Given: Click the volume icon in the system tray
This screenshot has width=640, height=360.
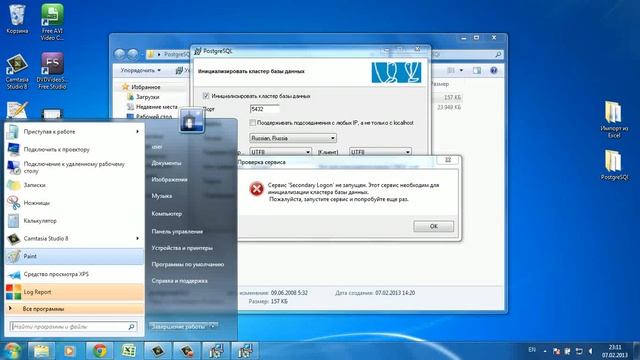Looking at the screenshot, I should coord(591,351).
